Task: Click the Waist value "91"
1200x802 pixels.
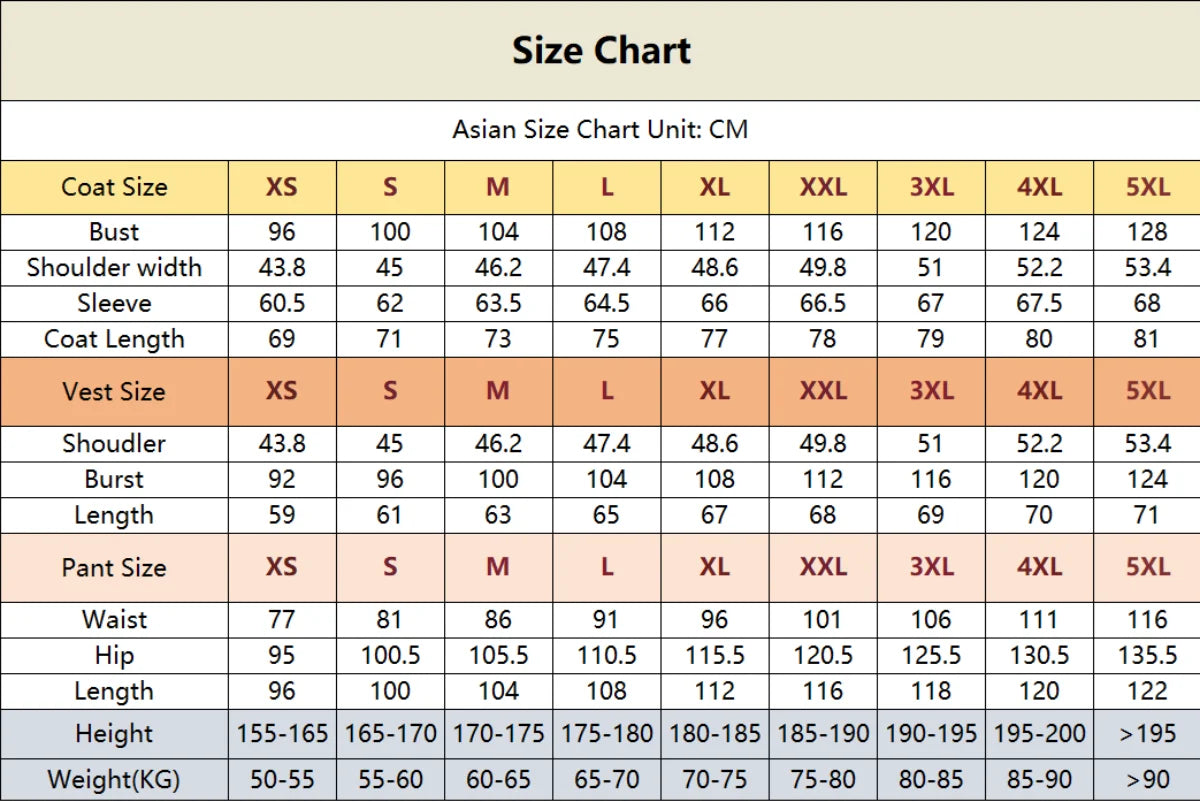Action: [x=606, y=619]
